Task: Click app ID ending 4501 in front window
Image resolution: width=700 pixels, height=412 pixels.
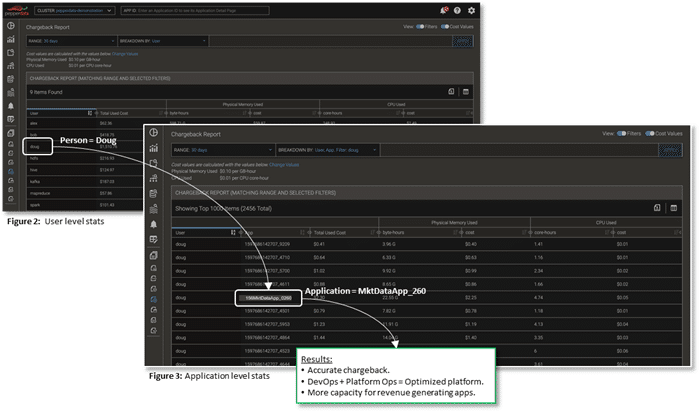Action: coord(267,311)
